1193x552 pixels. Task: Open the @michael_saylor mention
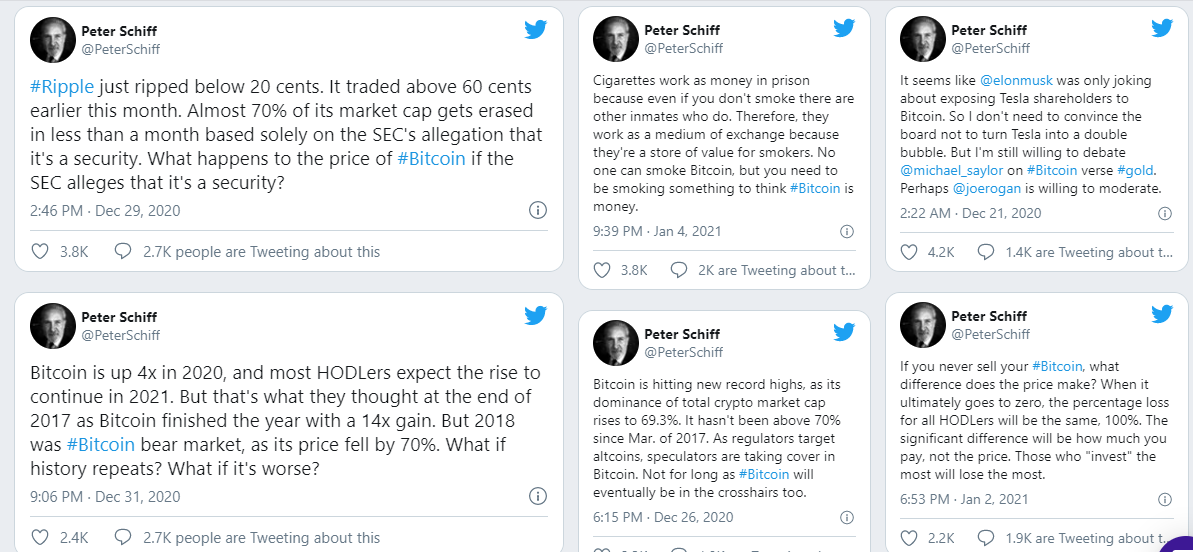click(x=954, y=171)
